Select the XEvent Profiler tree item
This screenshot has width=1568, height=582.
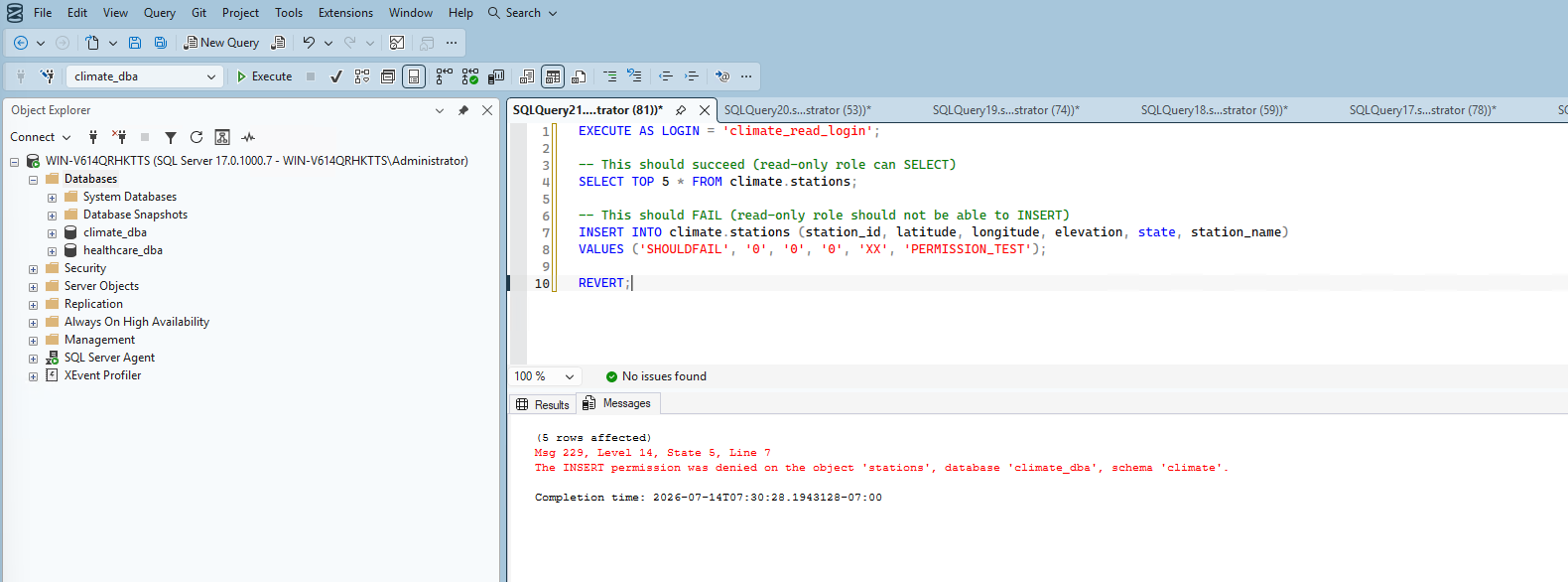pos(102,375)
